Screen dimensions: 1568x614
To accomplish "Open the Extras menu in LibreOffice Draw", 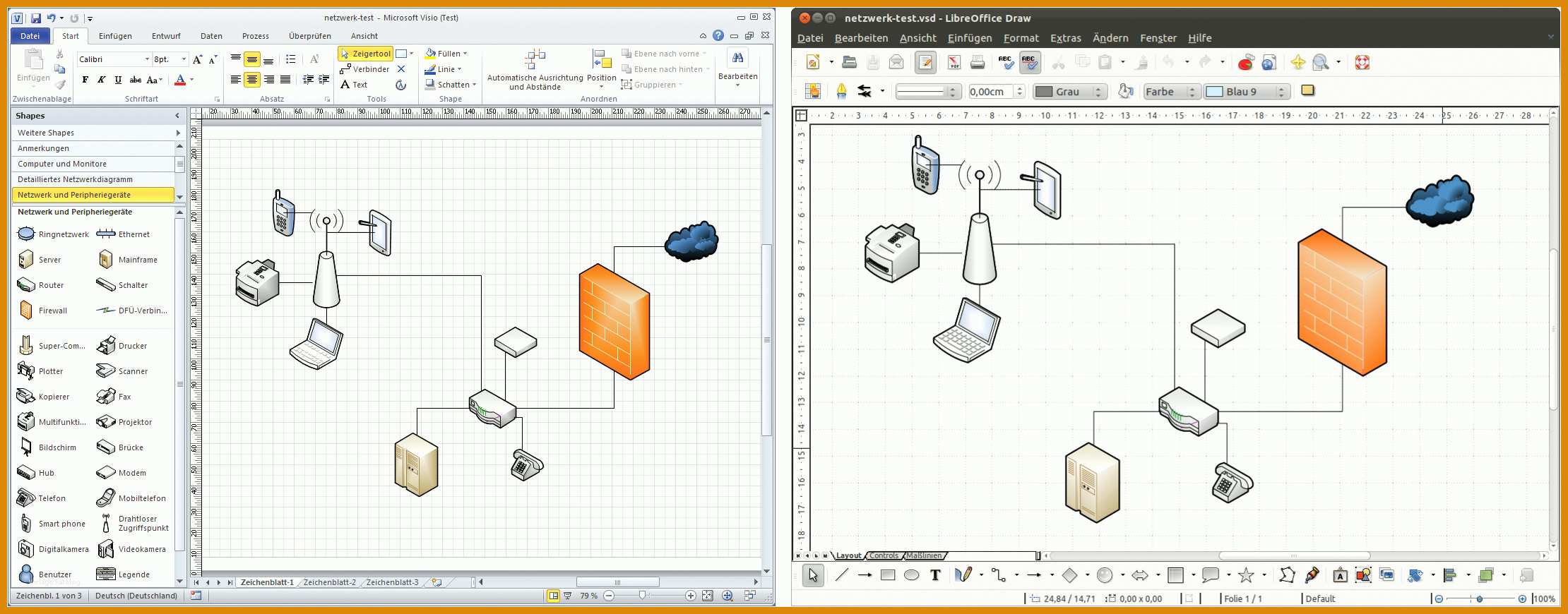I will coord(1065,38).
